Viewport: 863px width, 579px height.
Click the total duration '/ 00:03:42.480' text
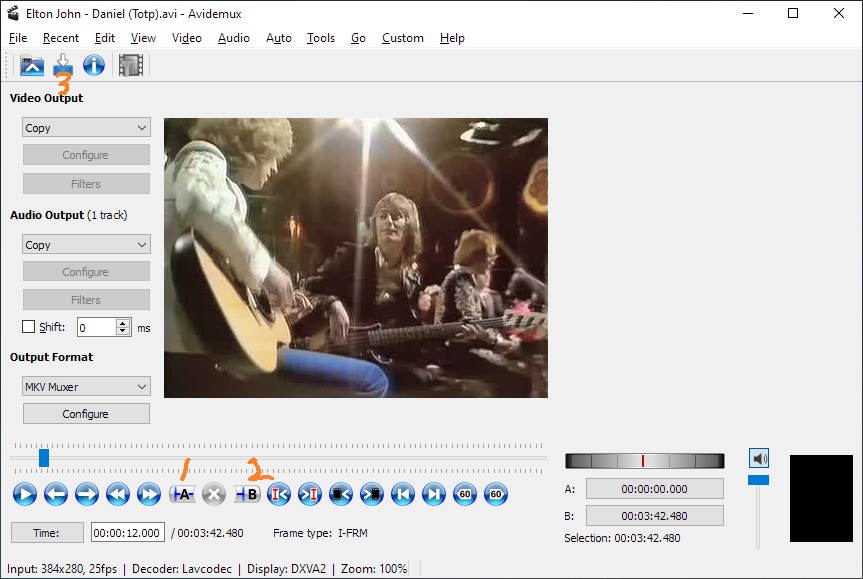207,533
